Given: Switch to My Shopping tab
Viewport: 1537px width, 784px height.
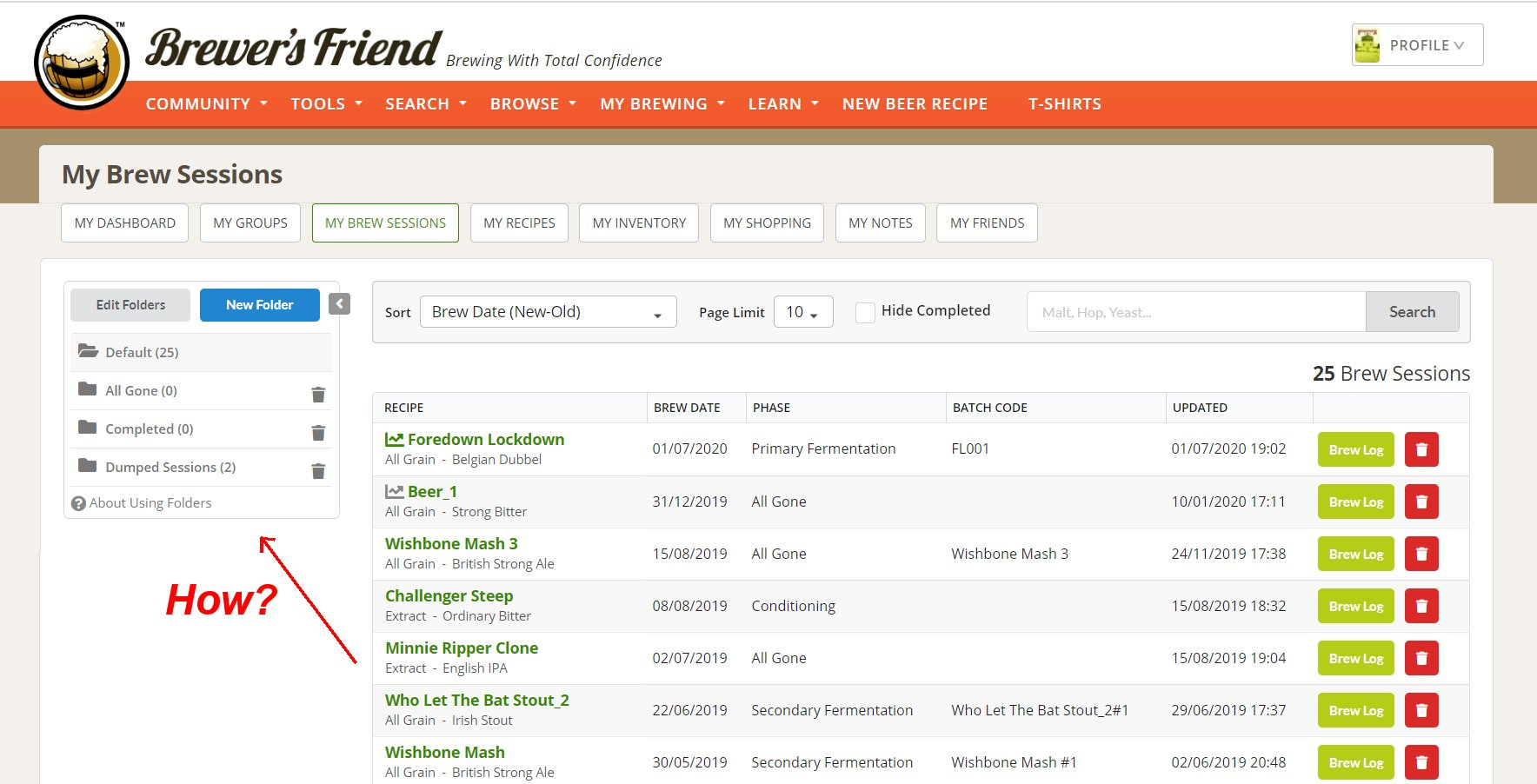Looking at the screenshot, I should tap(767, 223).
